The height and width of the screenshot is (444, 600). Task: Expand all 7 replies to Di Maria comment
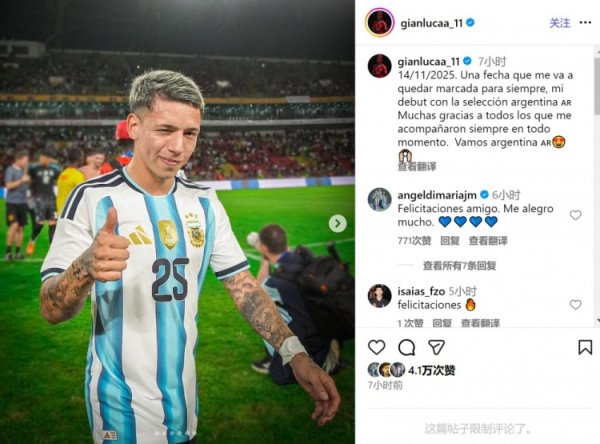coord(460,266)
